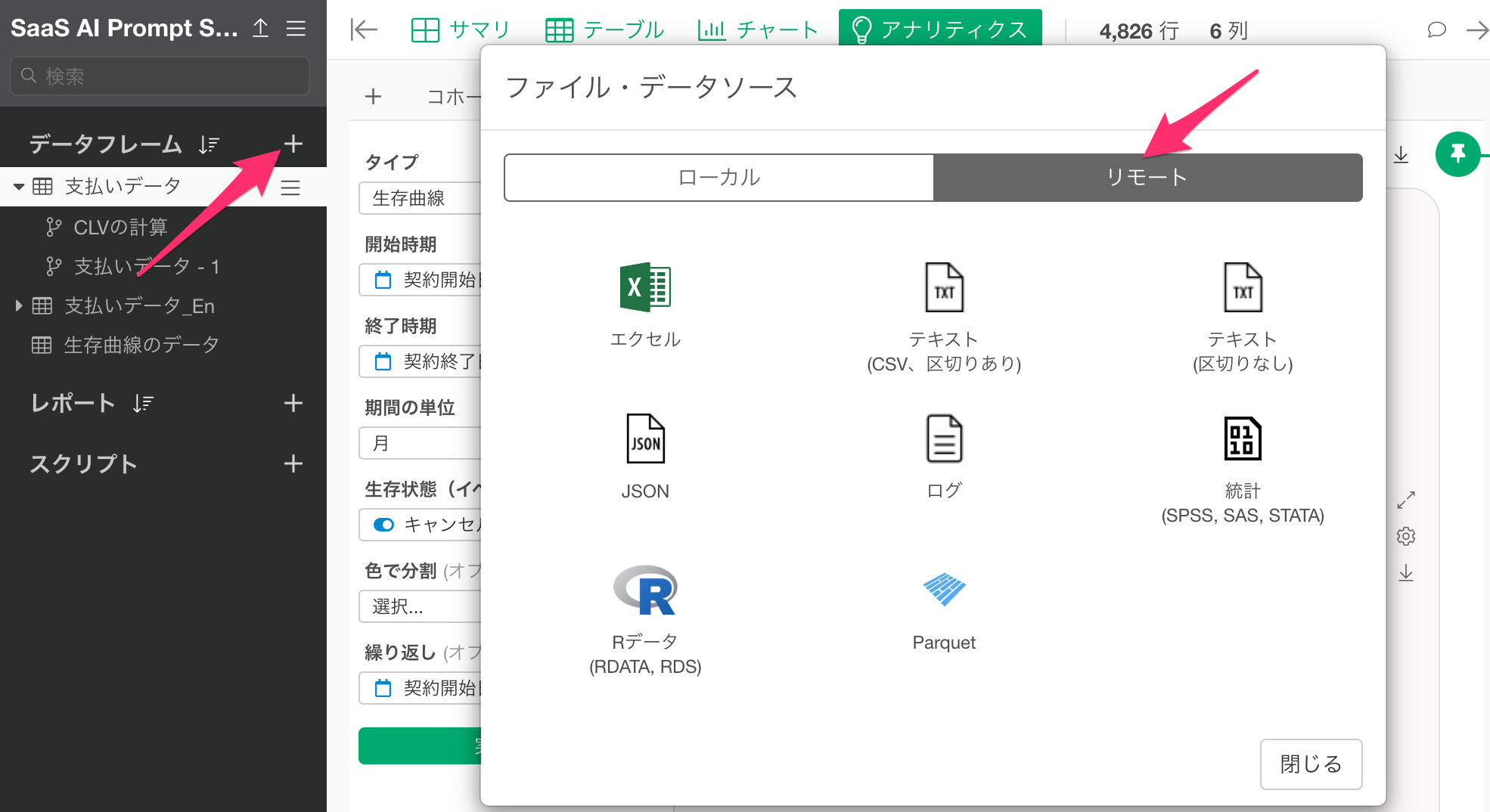1490x812 pixels.
Task: Click the expand fullscreen arrows icon
Action: pos(1406,500)
